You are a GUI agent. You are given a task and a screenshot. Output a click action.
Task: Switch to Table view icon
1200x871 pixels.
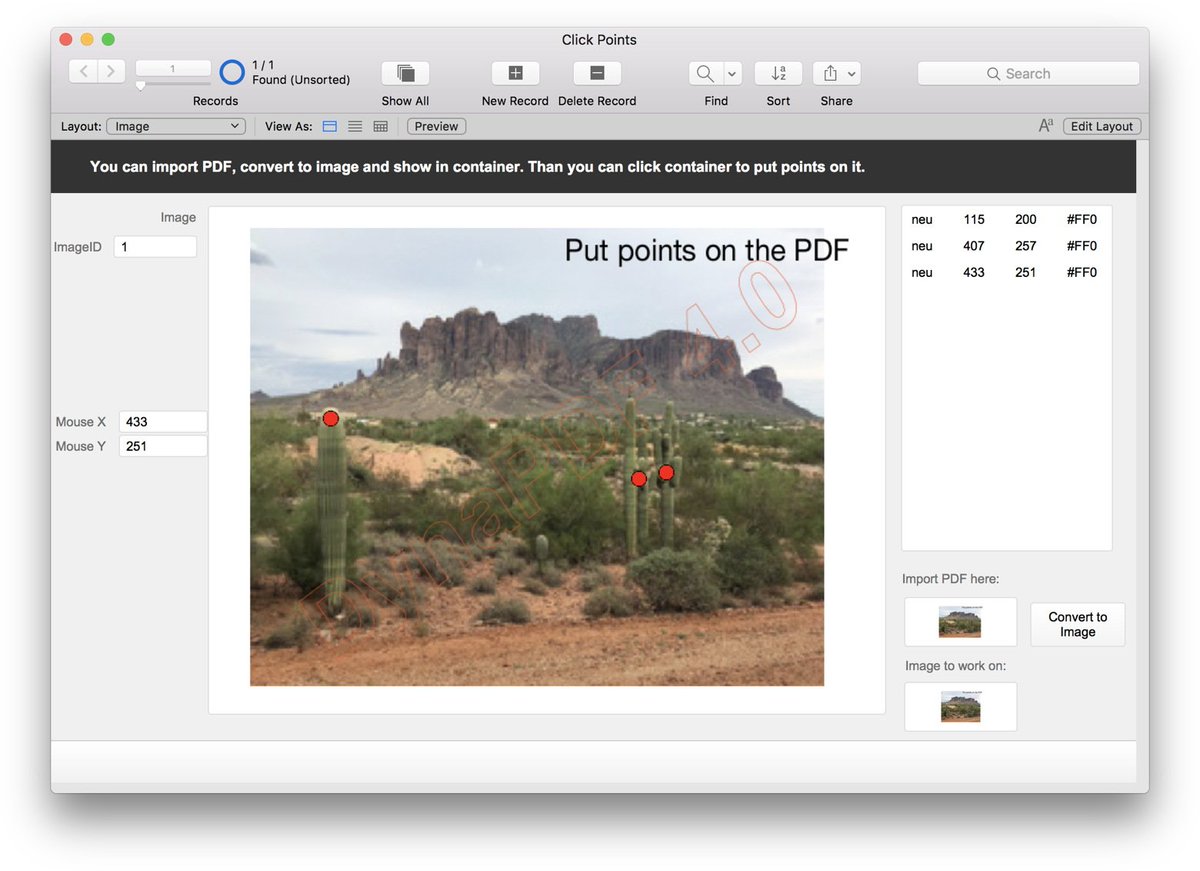click(380, 126)
